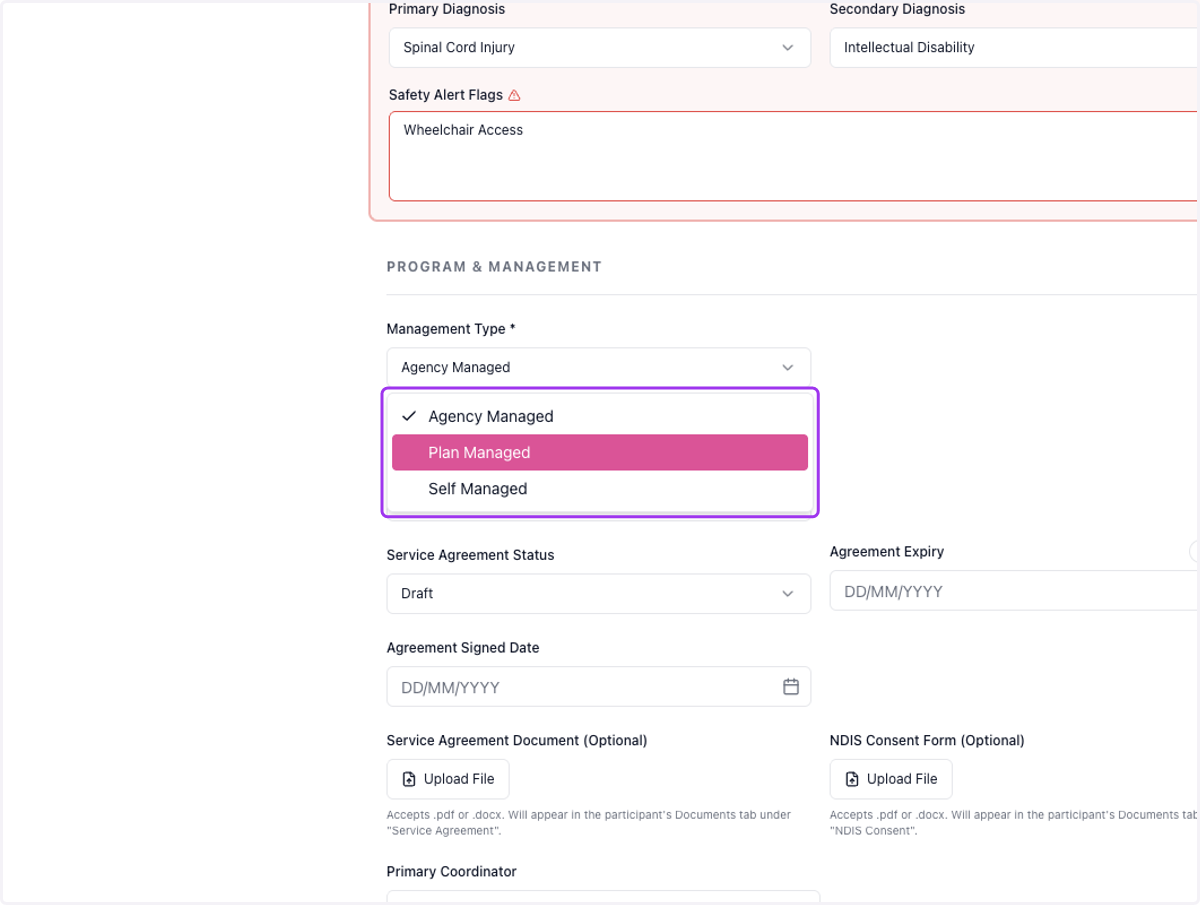Click the Primary Coordinator label
1200x905 pixels.
click(452, 872)
